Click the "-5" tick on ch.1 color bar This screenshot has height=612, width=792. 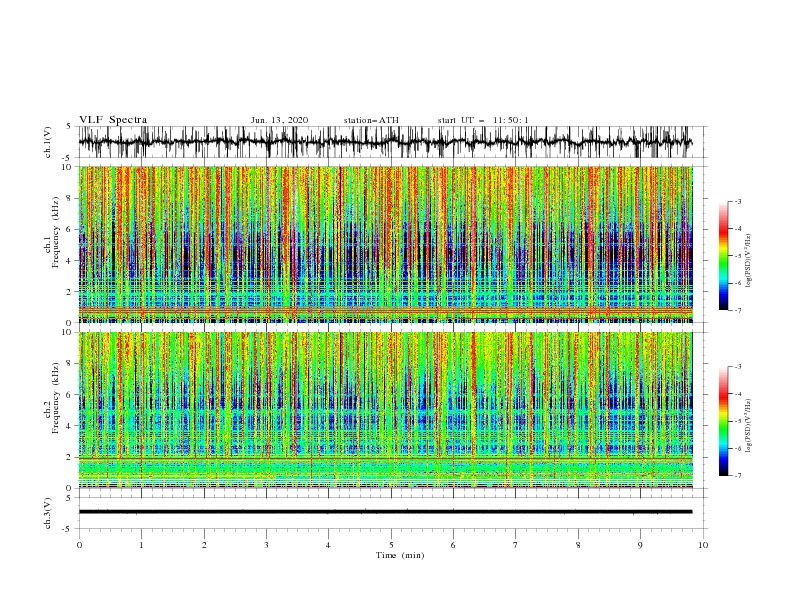[737, 256]
